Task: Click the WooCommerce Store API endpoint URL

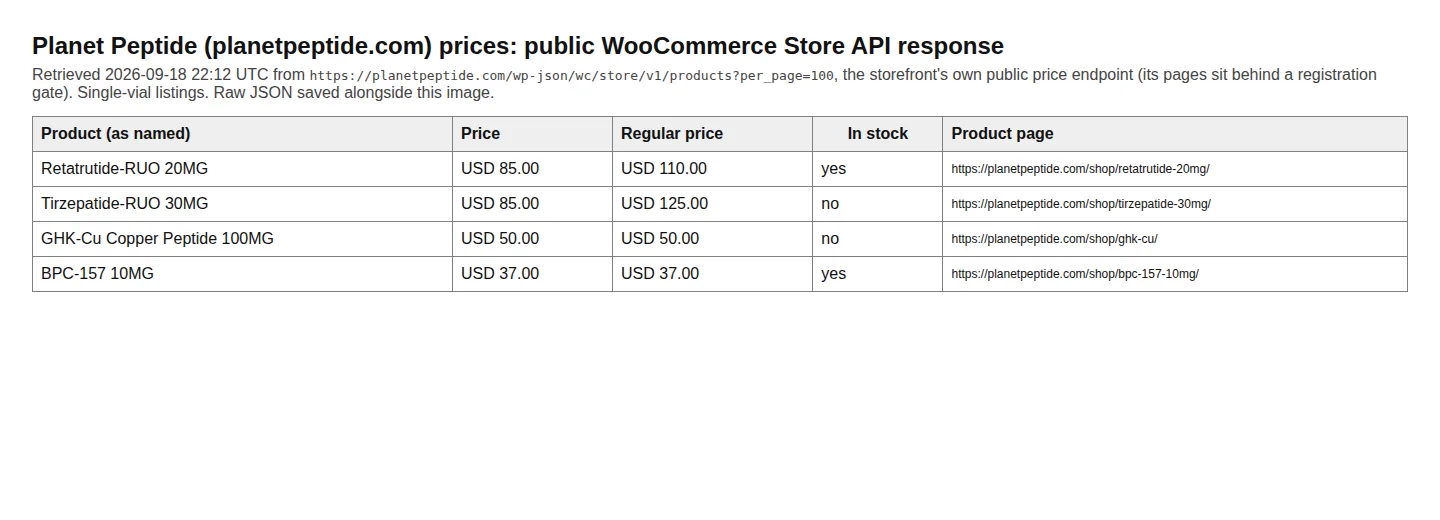Action: tap(571, 75)
